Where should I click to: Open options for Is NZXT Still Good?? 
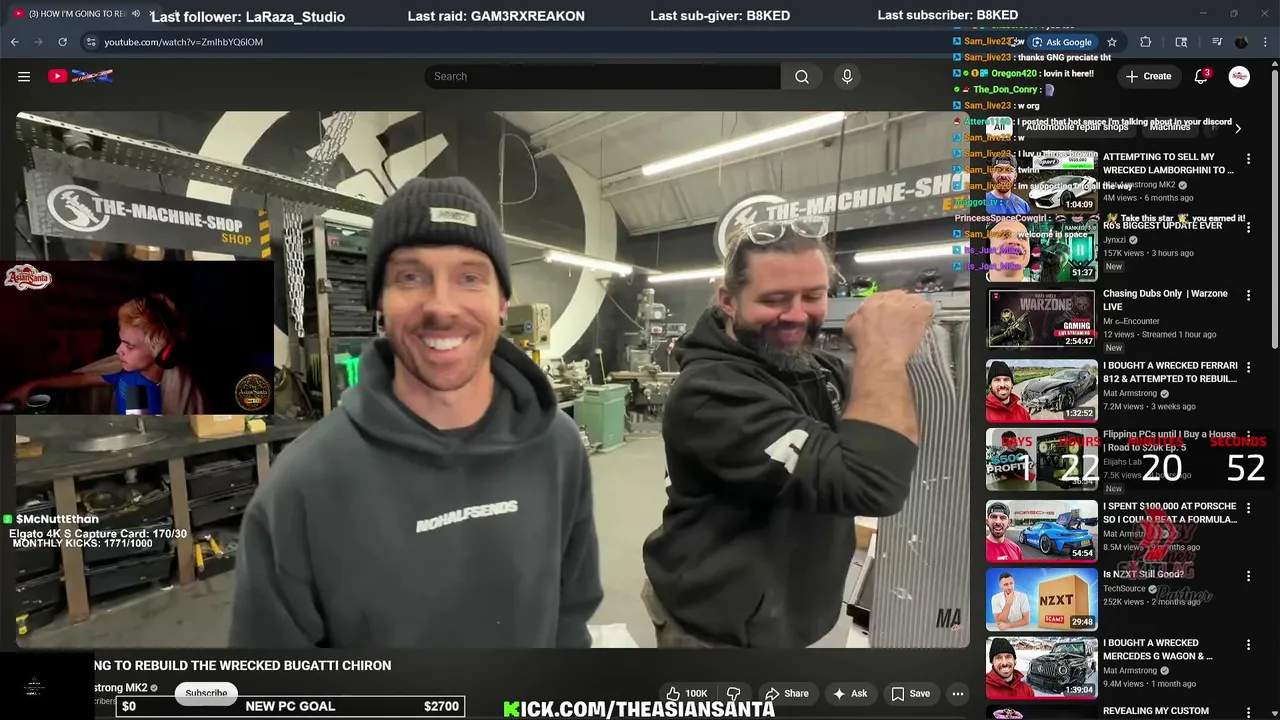pyautogui.click(x=1248, y=576)
